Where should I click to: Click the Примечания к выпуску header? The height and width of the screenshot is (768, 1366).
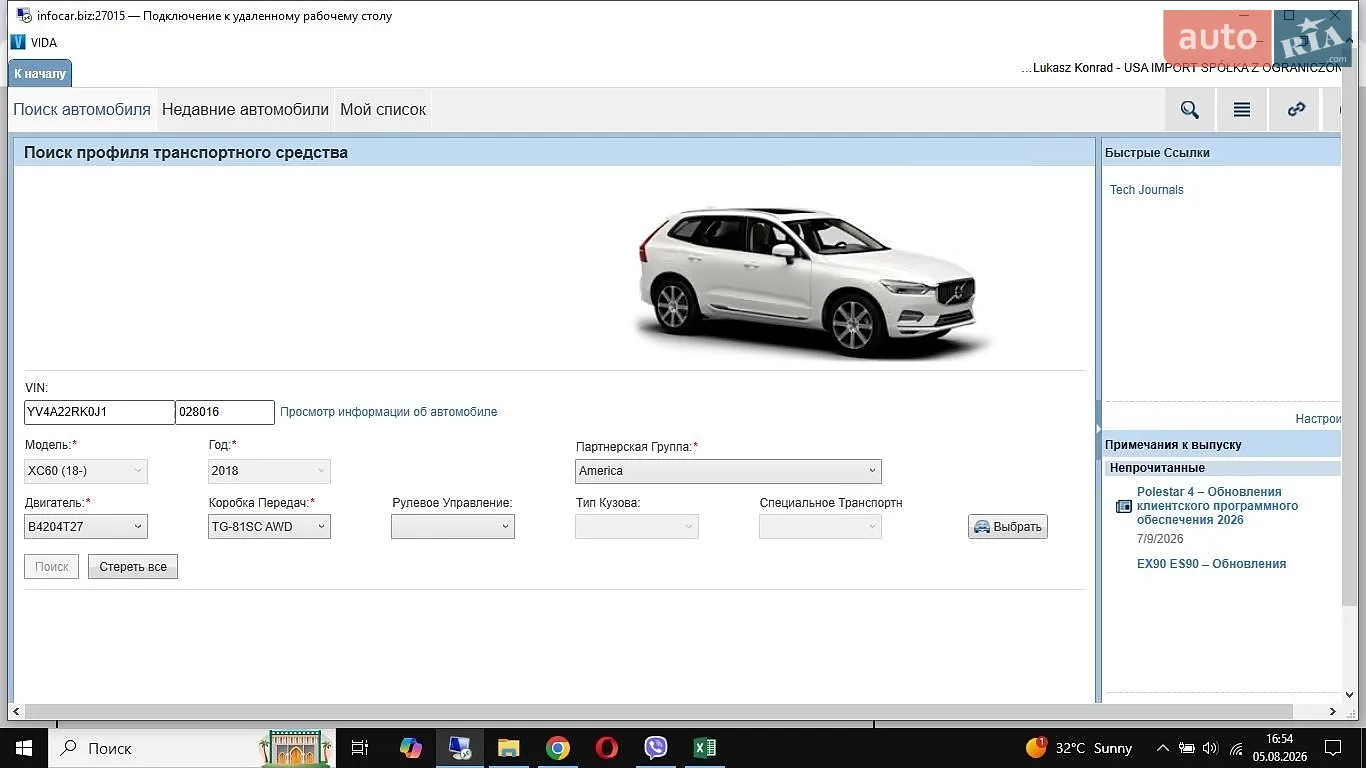1221,445
